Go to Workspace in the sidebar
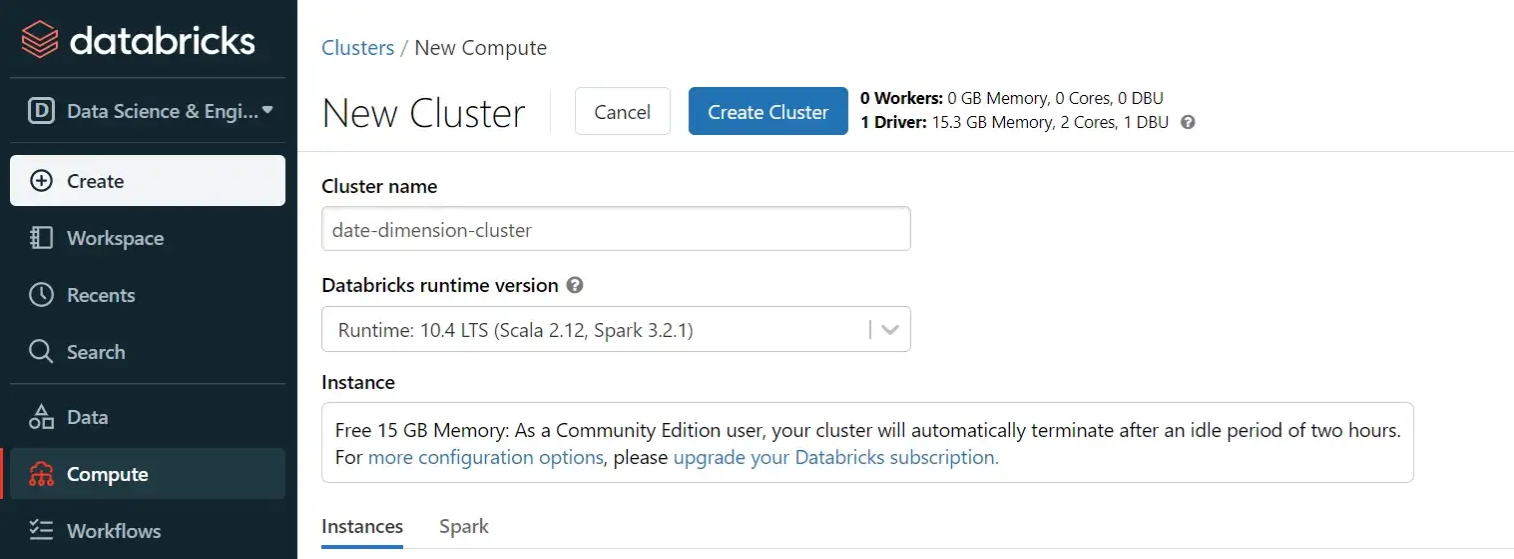 pos(148,238)
